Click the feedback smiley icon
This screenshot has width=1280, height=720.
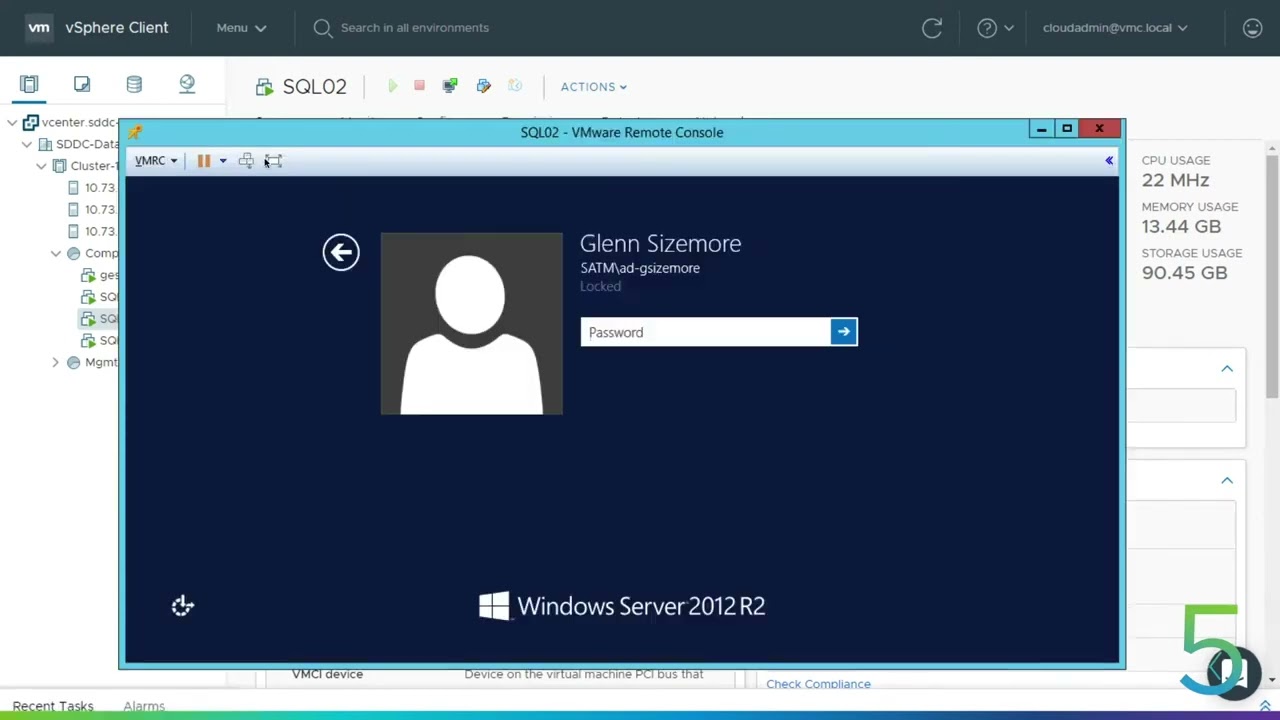pyautogui.click(x=1252, y=28)
